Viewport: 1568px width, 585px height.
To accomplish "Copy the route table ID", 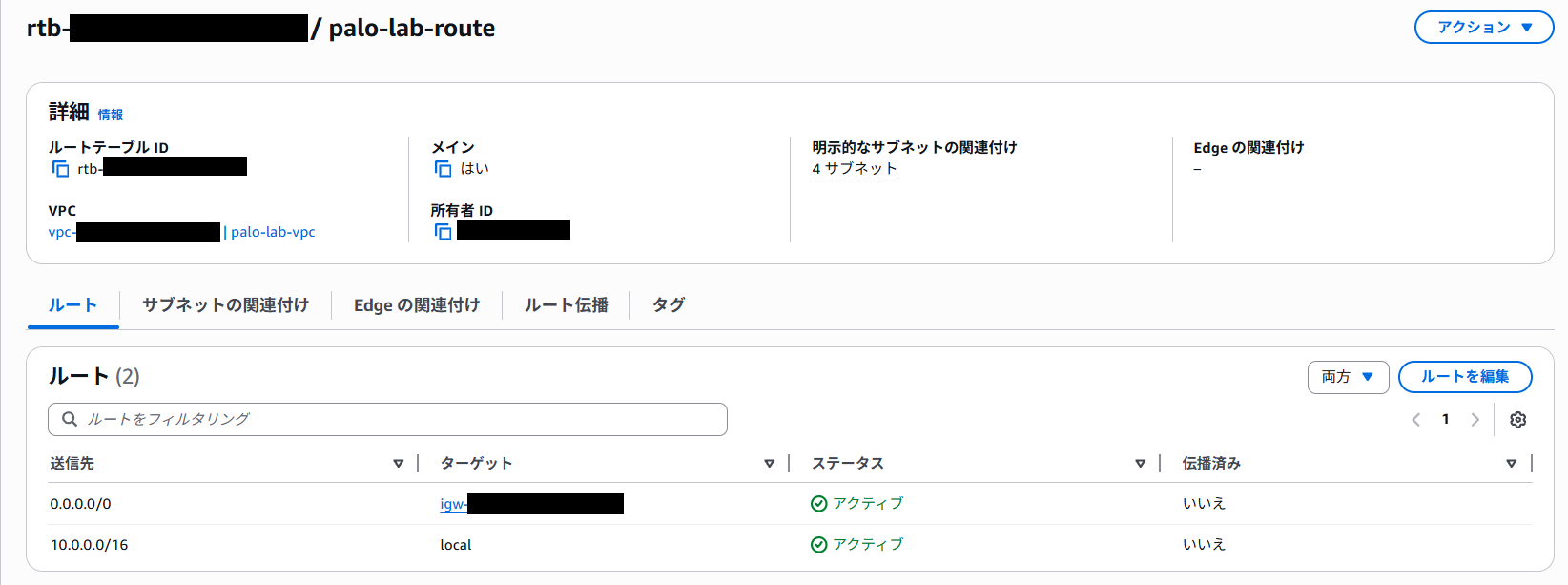I will (x=60, y=169).
